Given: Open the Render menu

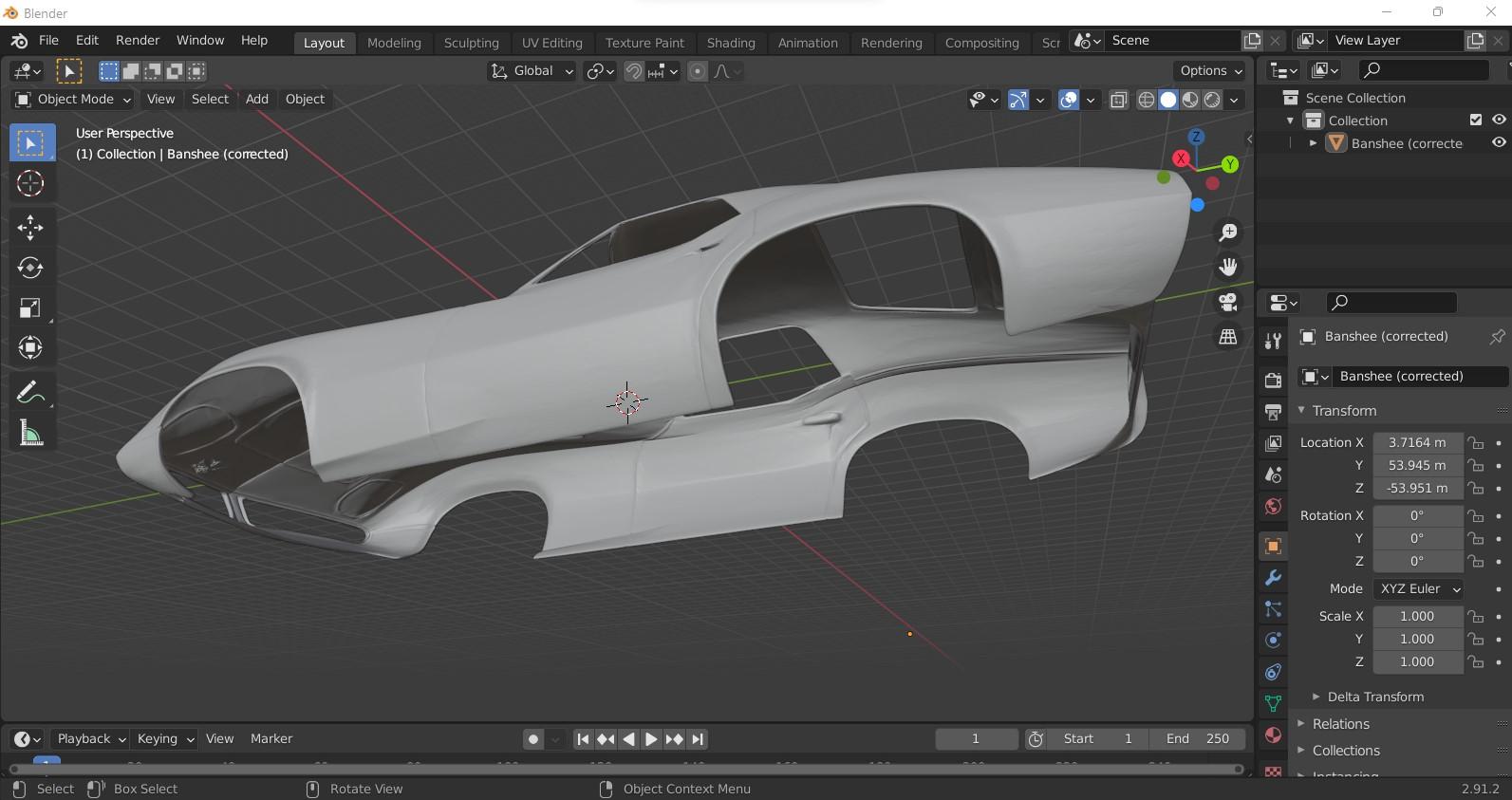Looking at the screenshot, I should pos(138,41).
